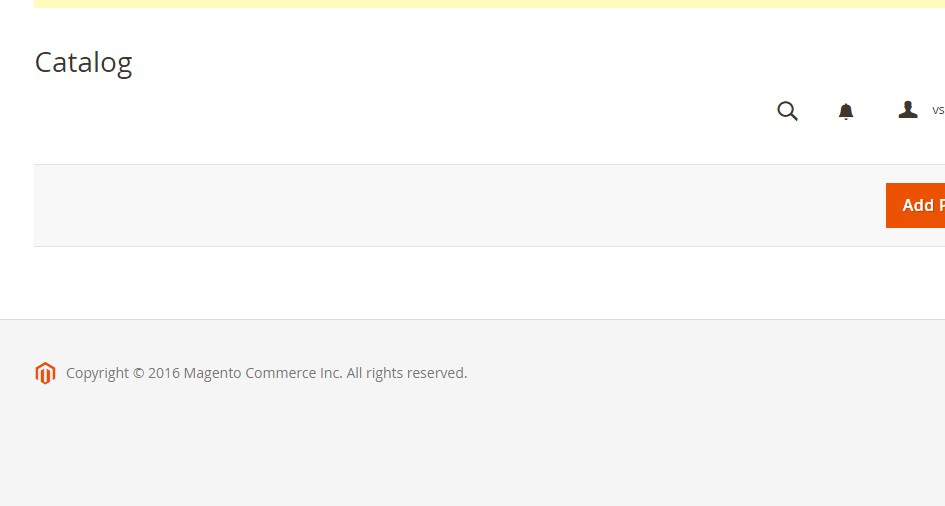Click the Catalog page heading
The image size is (945, 506).
click(83, 63)
